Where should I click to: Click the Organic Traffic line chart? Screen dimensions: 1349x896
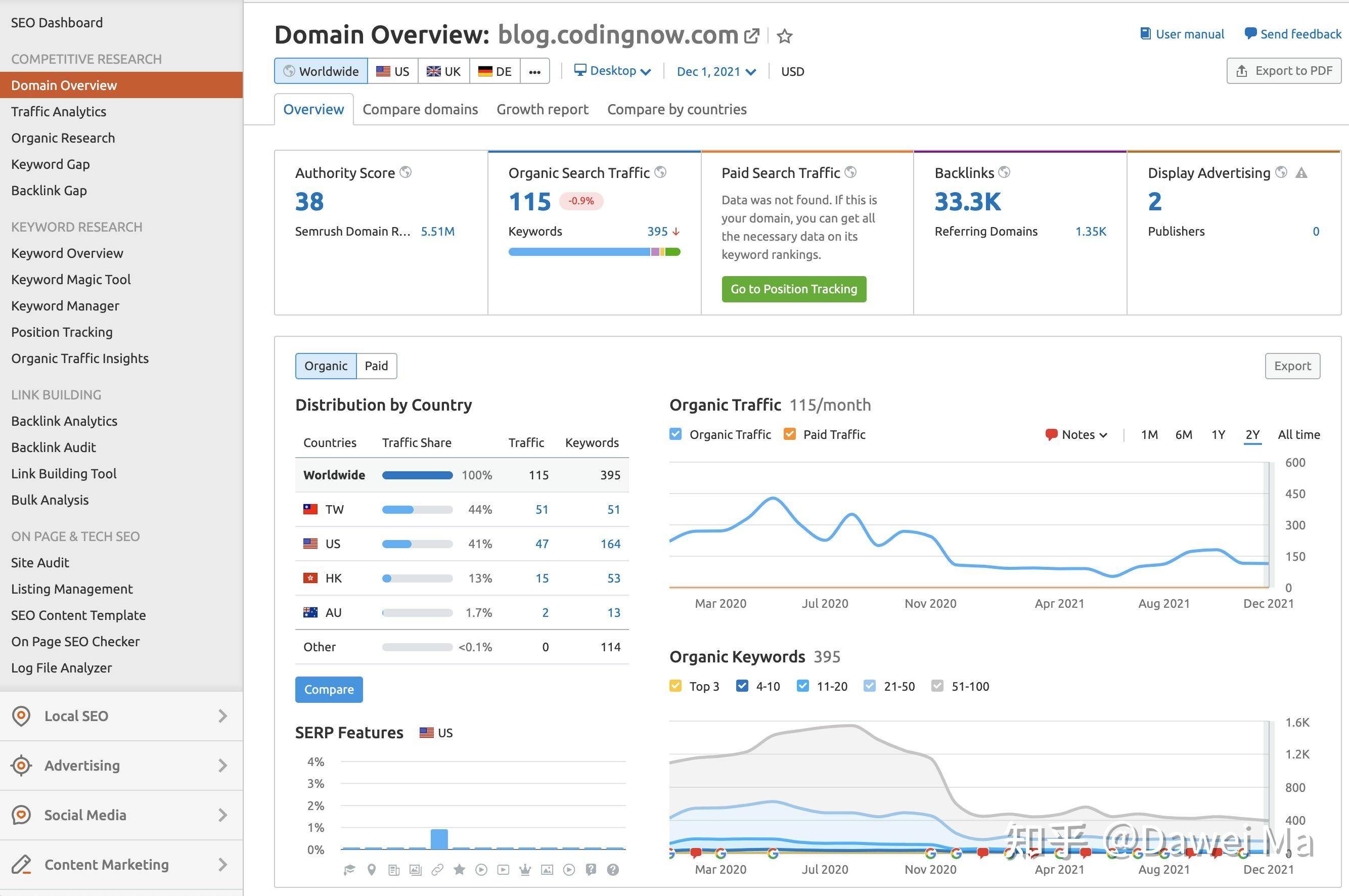(x=969, y=524)
